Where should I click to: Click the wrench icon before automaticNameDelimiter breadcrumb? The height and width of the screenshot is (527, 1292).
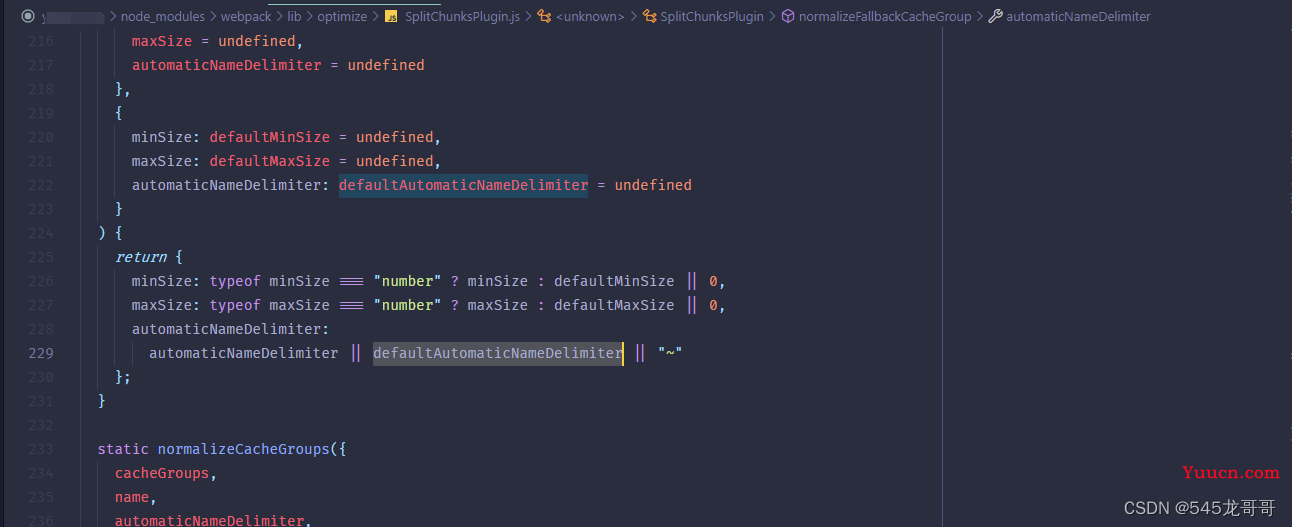(x=995, y=16)
